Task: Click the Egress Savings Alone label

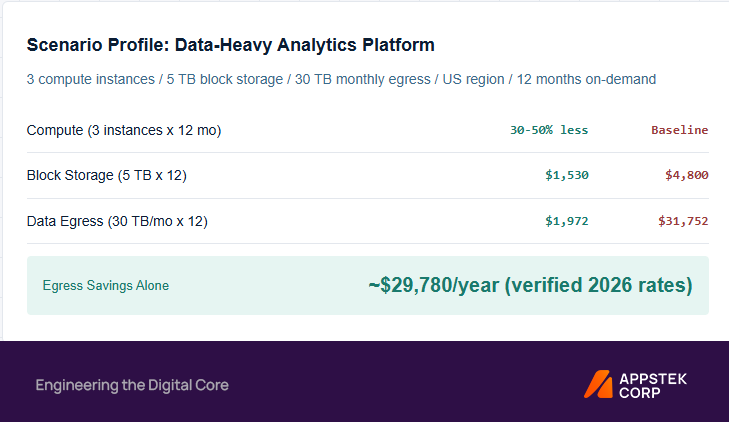Action: point(106,285)
